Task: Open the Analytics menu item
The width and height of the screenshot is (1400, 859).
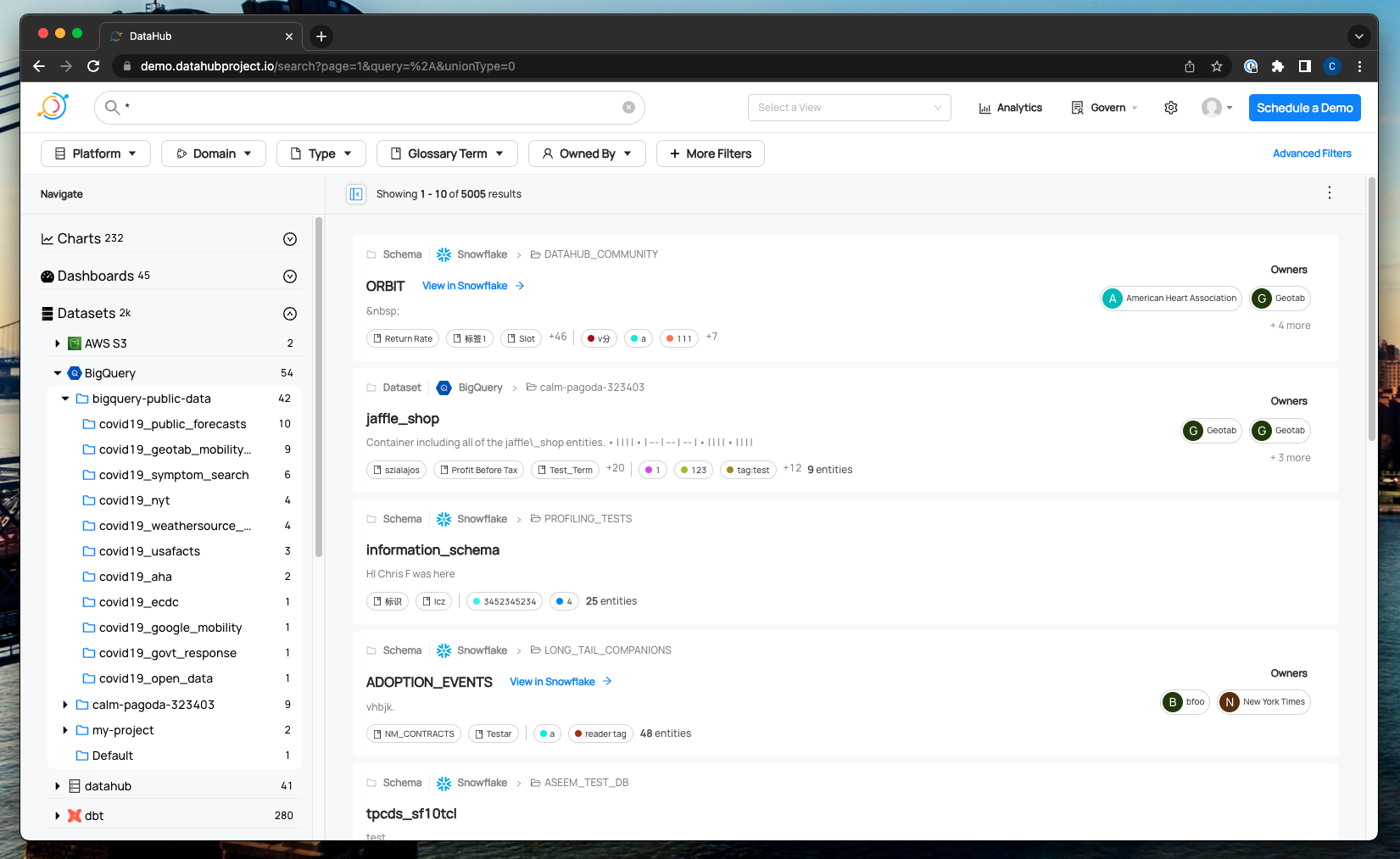Action: [x=1010, y=108]
